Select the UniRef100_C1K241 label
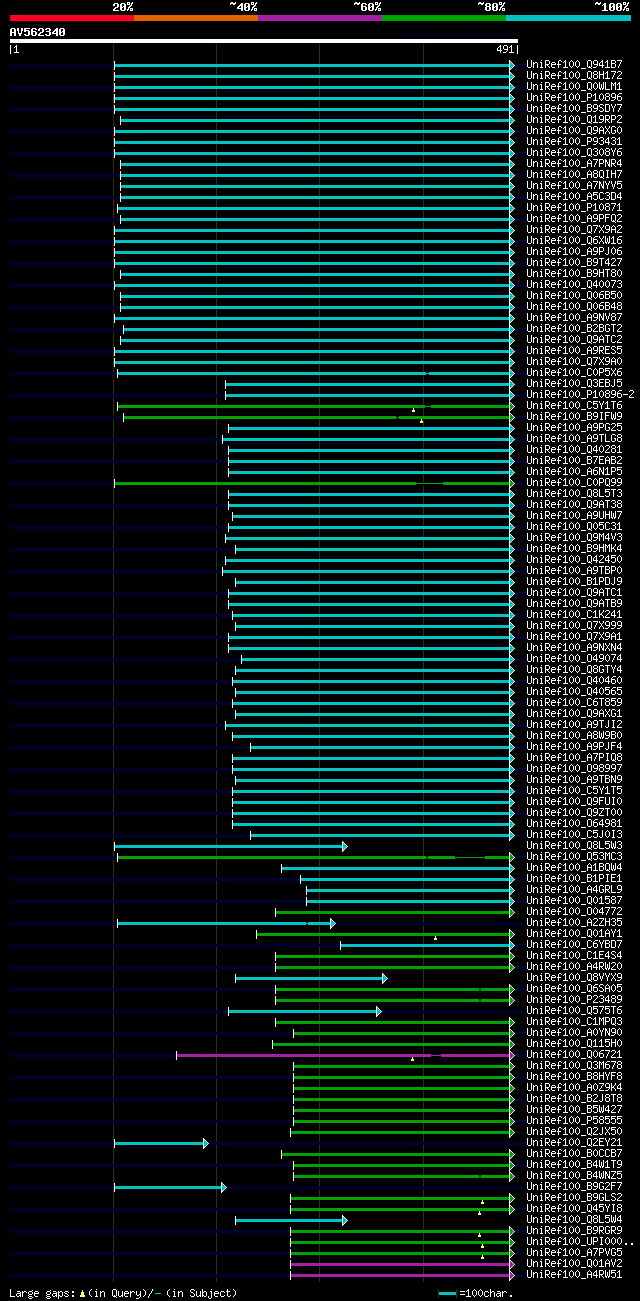640x1301 pixels. pos(574,614)
